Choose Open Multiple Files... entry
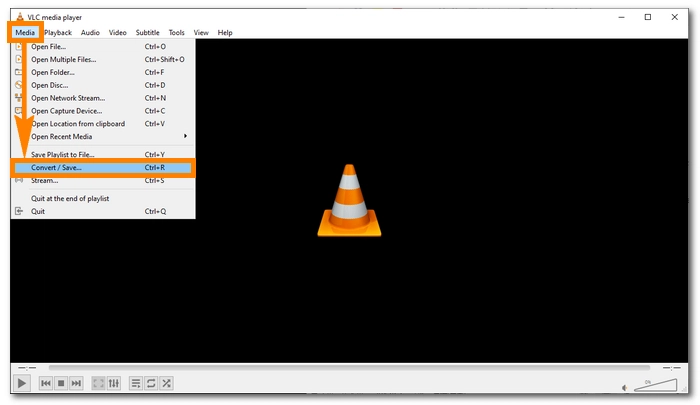The image size is (700, 405). point(103,59)
